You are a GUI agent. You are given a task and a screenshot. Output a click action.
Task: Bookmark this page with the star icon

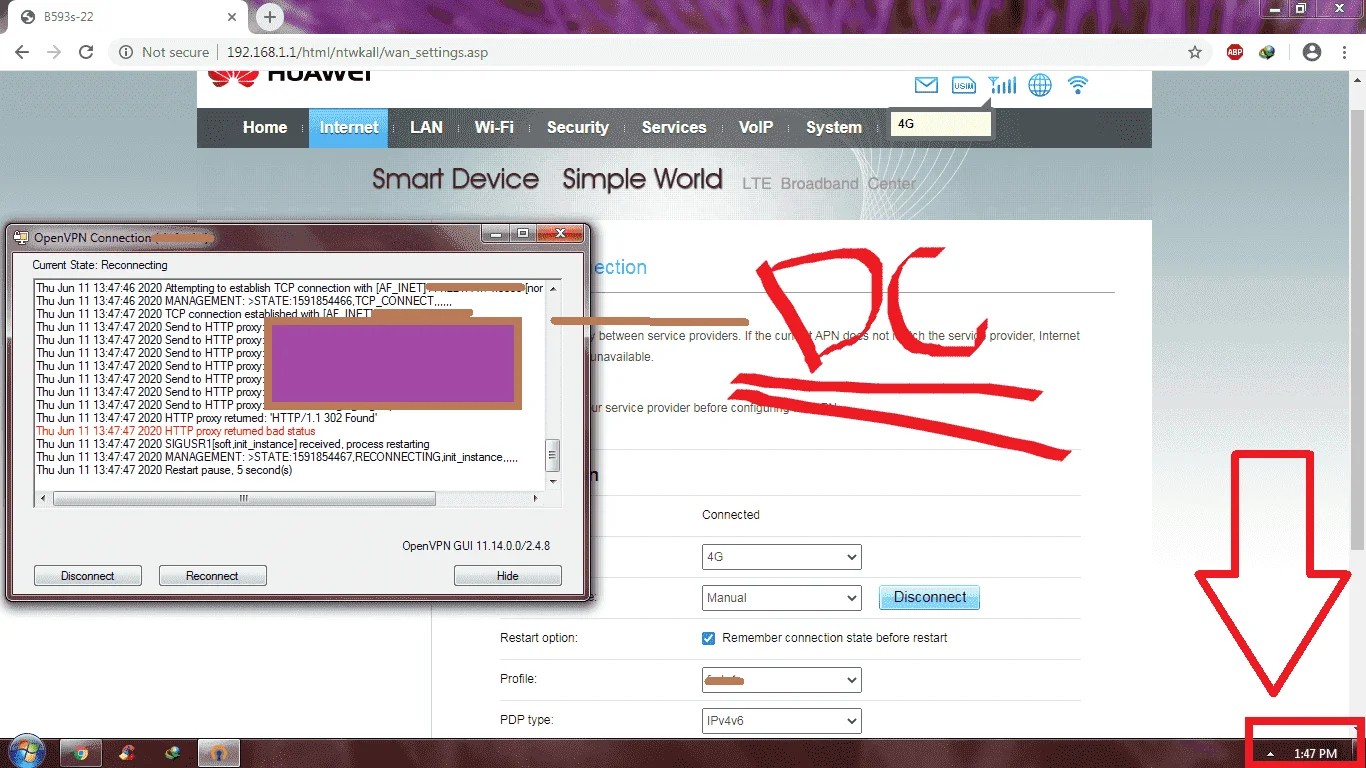(1194, 52)
